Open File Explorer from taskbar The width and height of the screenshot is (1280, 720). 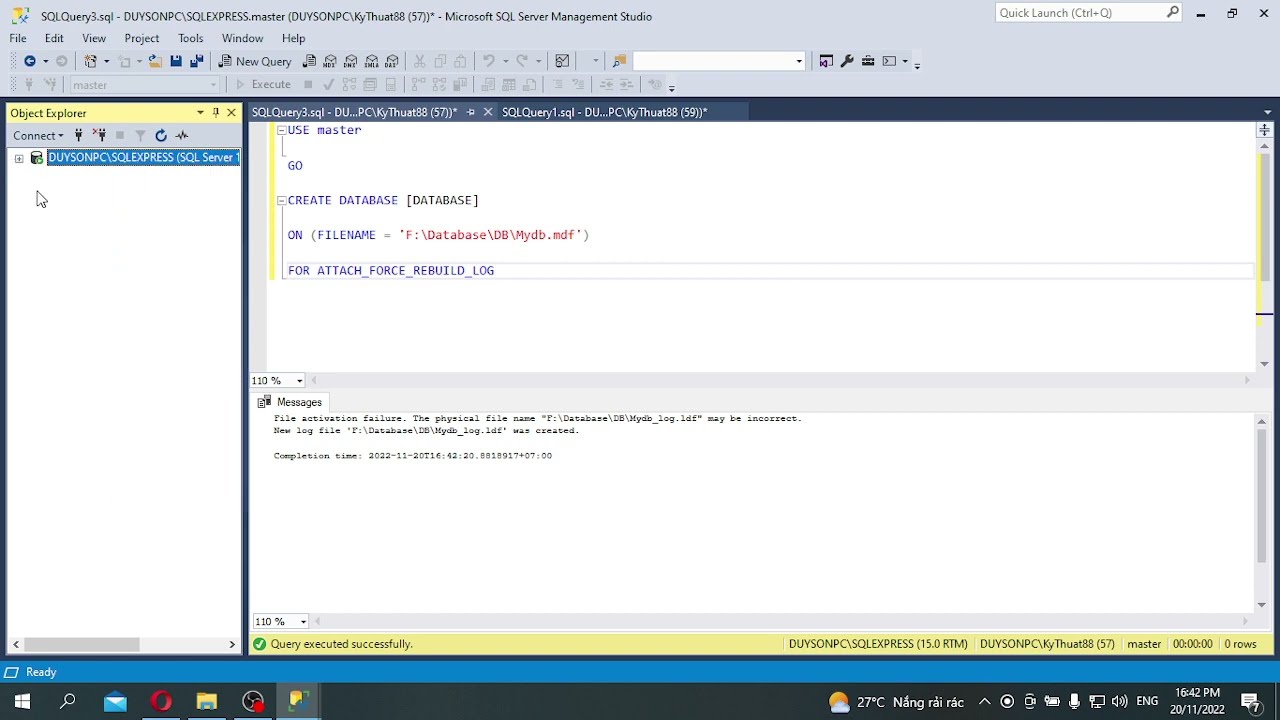[207, 702]
